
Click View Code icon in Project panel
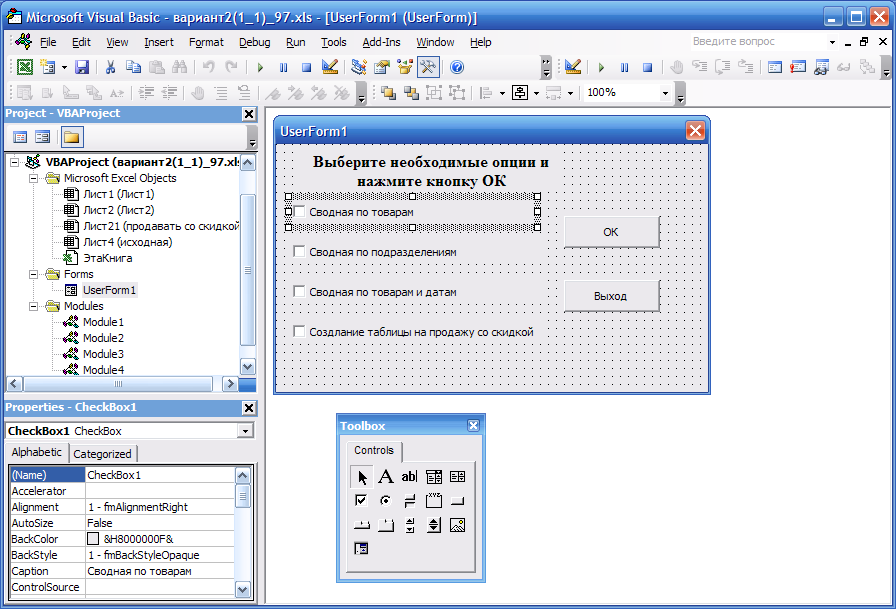[x=20, y=137]
